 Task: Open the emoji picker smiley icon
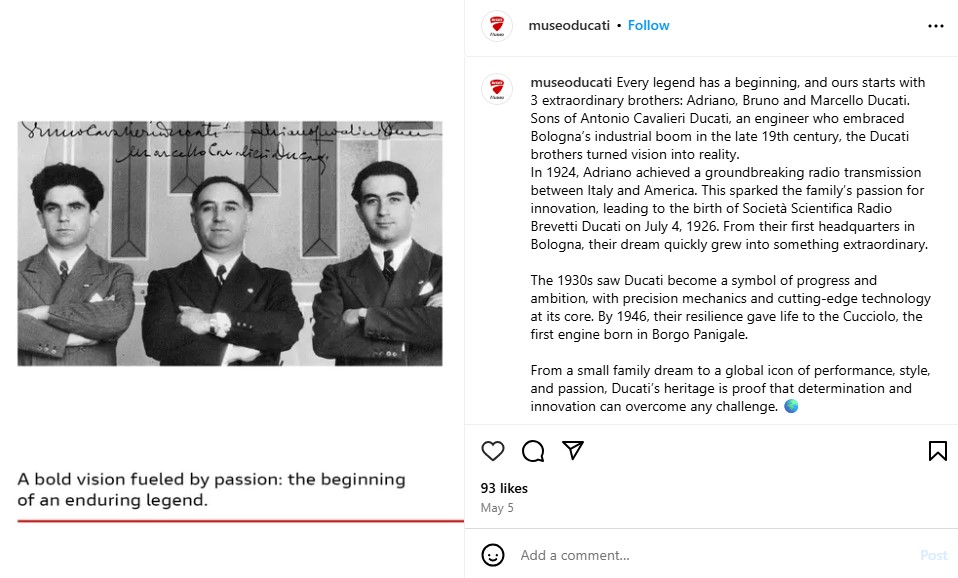[x=493, y=555]
